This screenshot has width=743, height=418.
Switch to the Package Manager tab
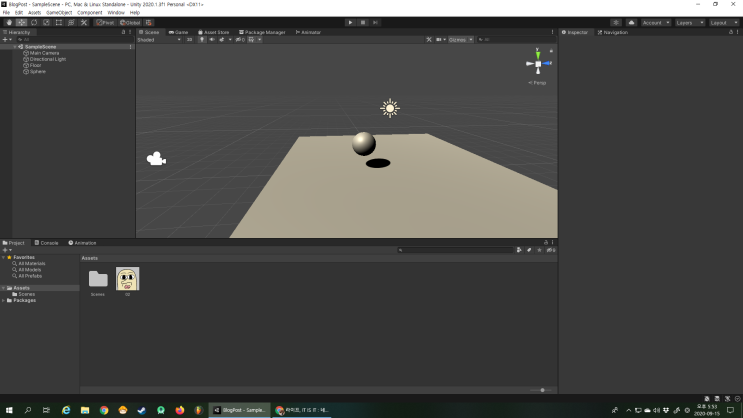(x=262, y=32)
